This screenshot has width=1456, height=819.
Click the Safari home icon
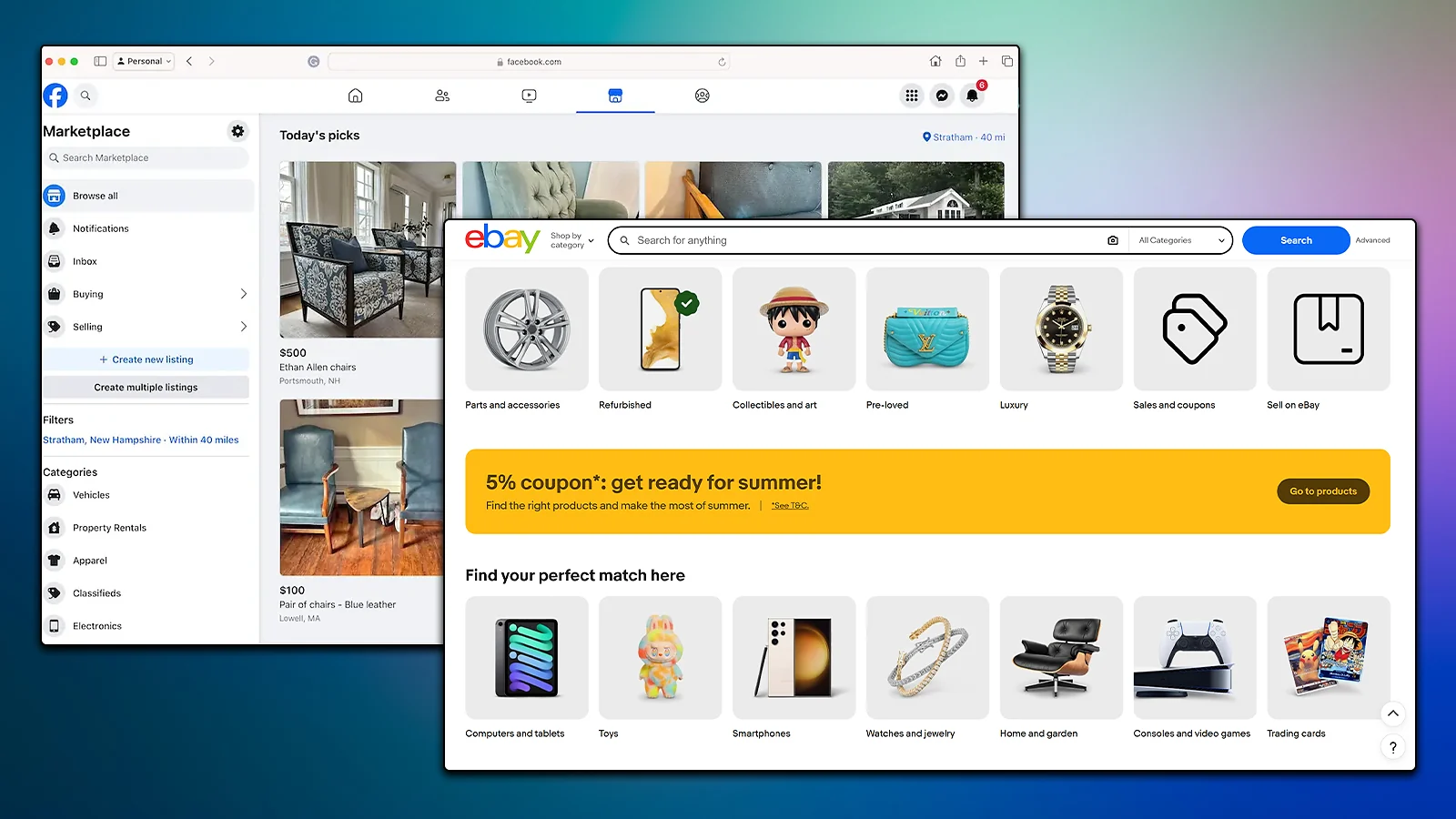(x=935, y=61)
